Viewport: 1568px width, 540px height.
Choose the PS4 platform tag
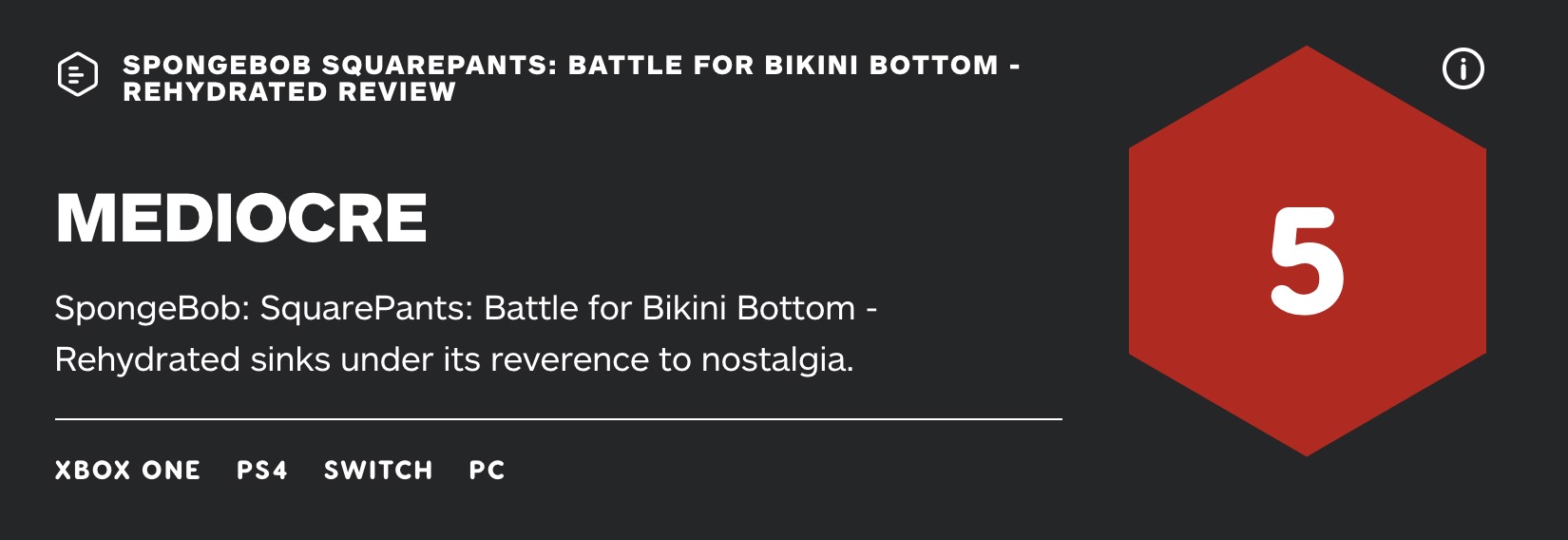(x=262, y=471)
